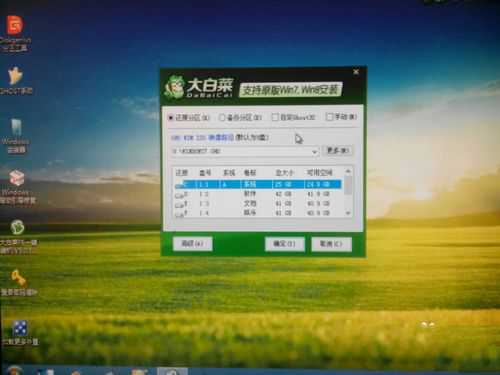Select the restore partition radio button
500x375 pixels.
(x=171, y=118)
